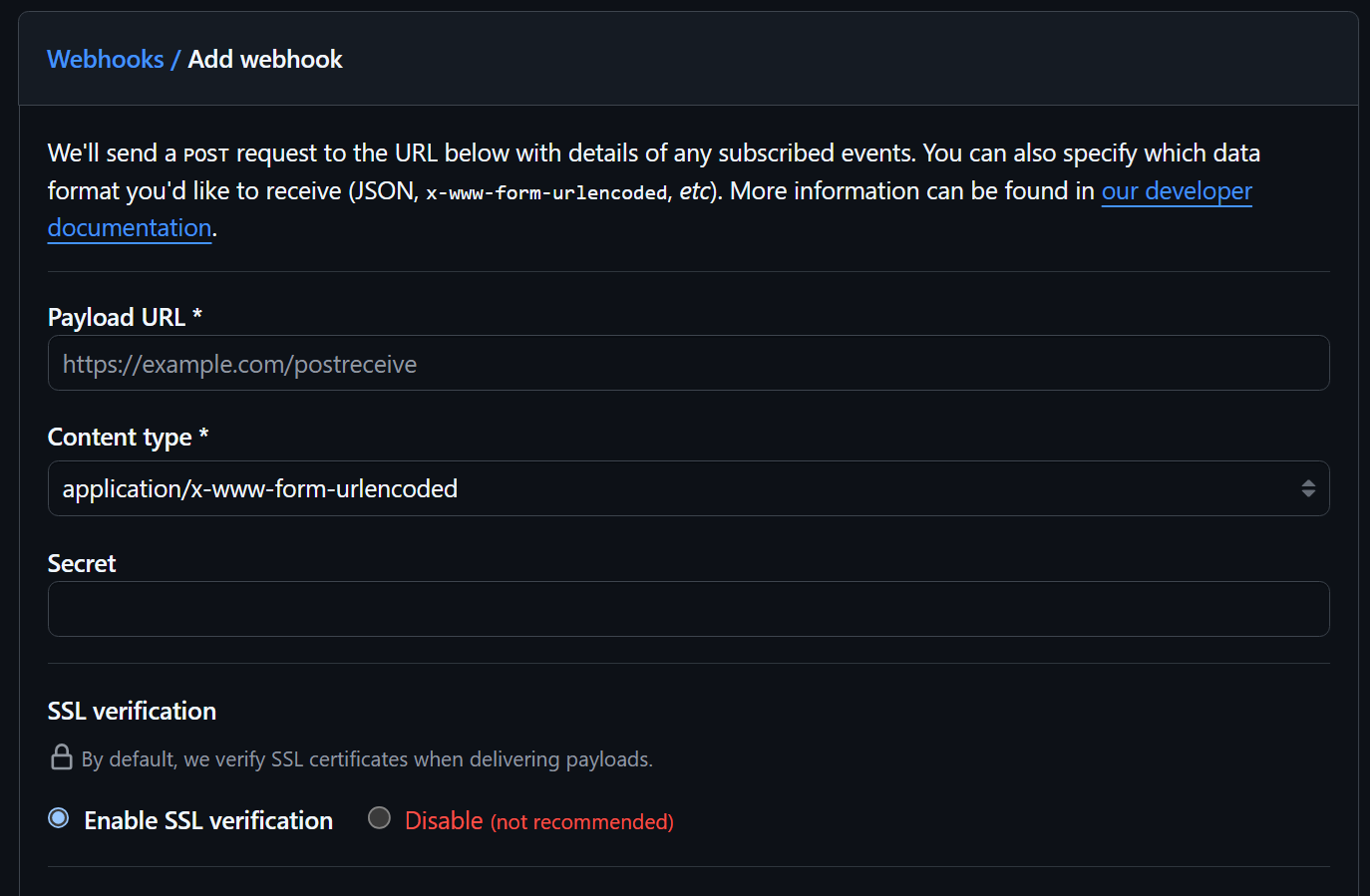This screenshot has height=896, width=1370.
Task: Click the "Payload URL *" field label
Action: (125, 317)
